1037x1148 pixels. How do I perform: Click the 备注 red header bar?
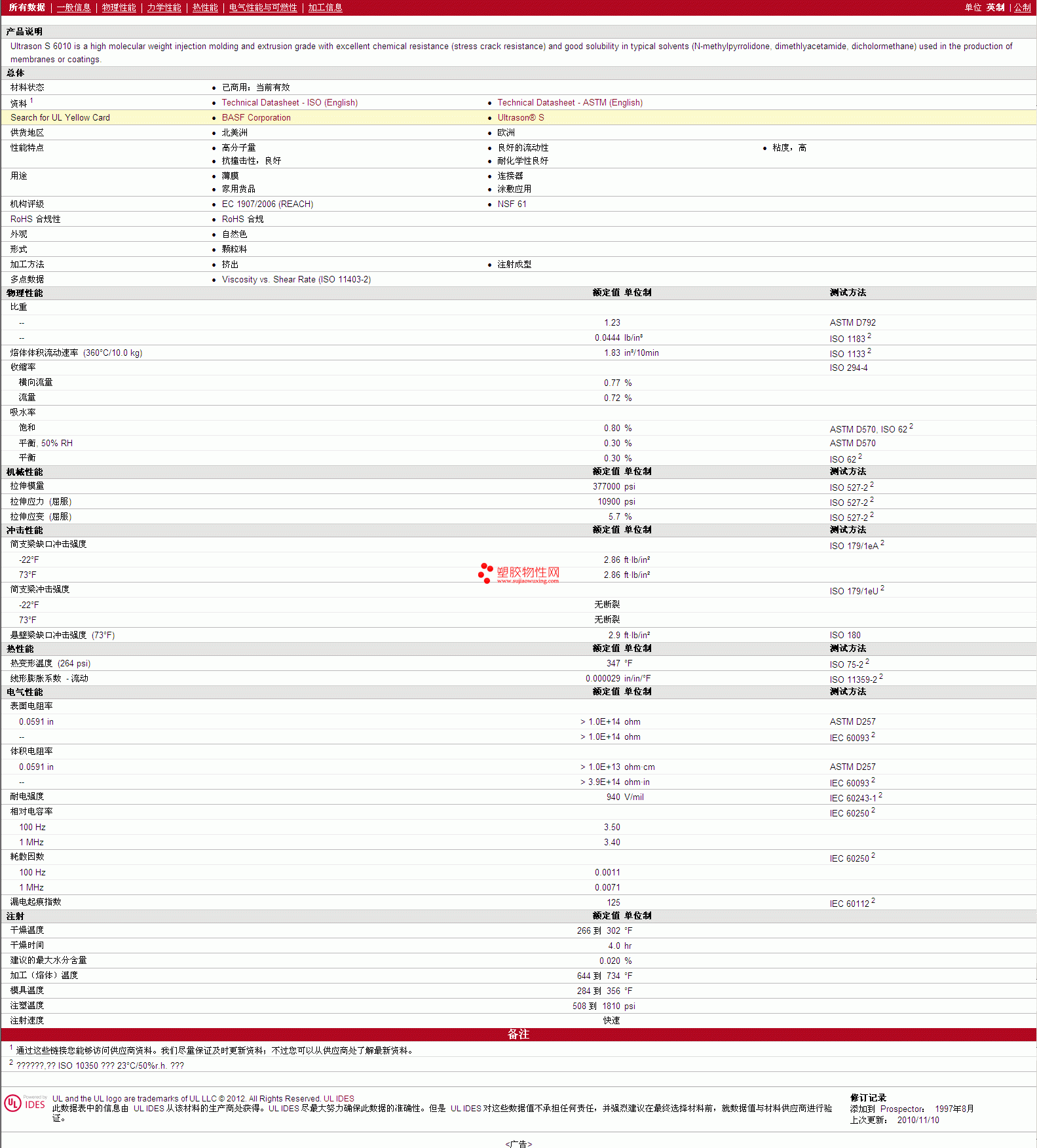coord(518,1035)
